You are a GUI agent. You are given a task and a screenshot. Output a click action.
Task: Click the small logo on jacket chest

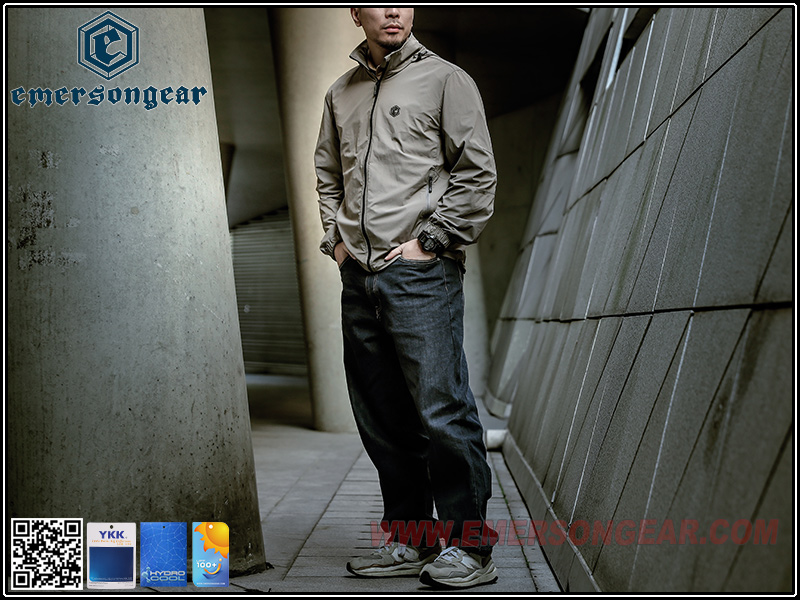[394, 111]
